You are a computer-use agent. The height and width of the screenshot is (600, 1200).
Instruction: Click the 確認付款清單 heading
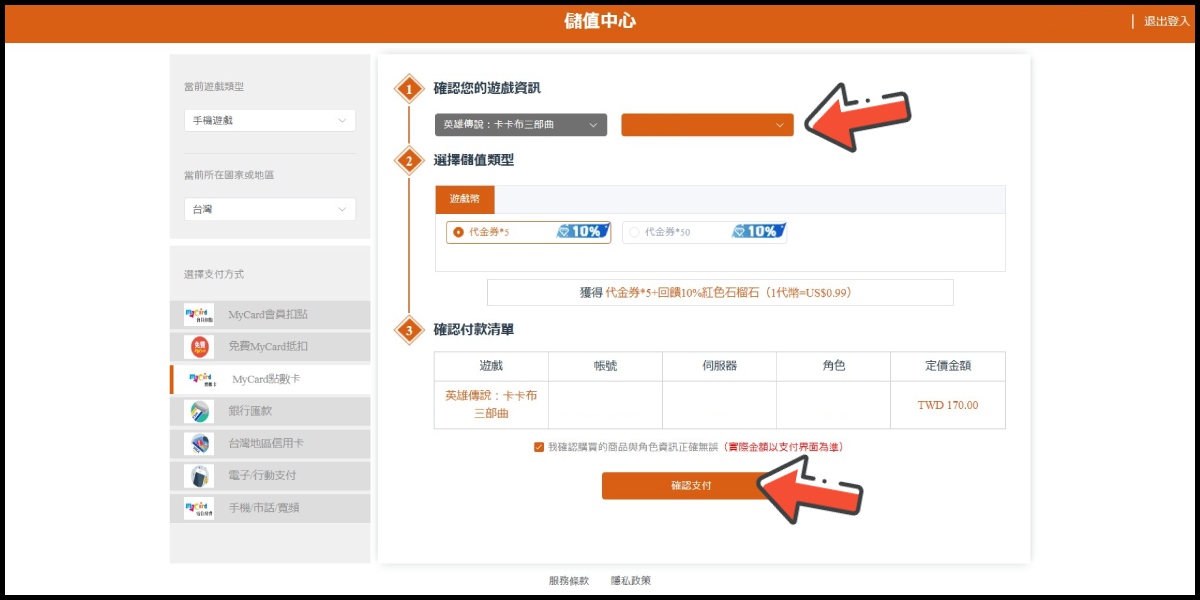474,329
